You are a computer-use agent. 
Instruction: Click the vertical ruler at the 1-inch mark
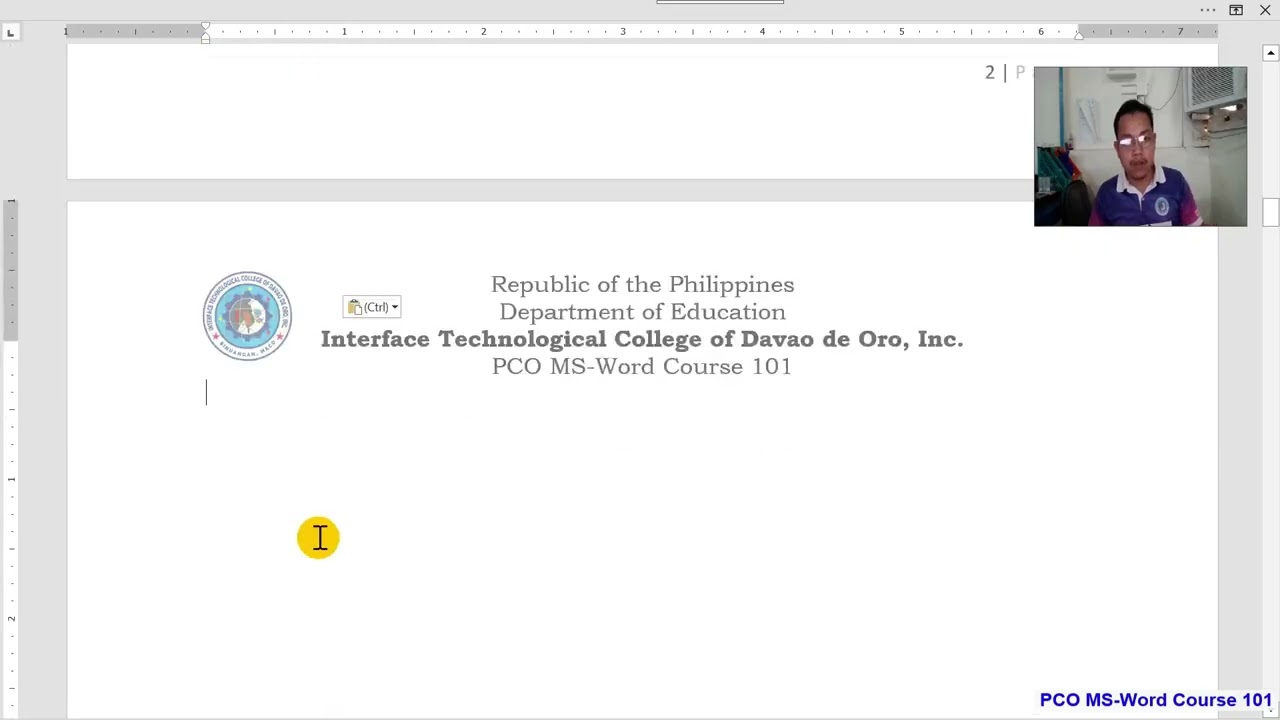click(x=11, y=480)
